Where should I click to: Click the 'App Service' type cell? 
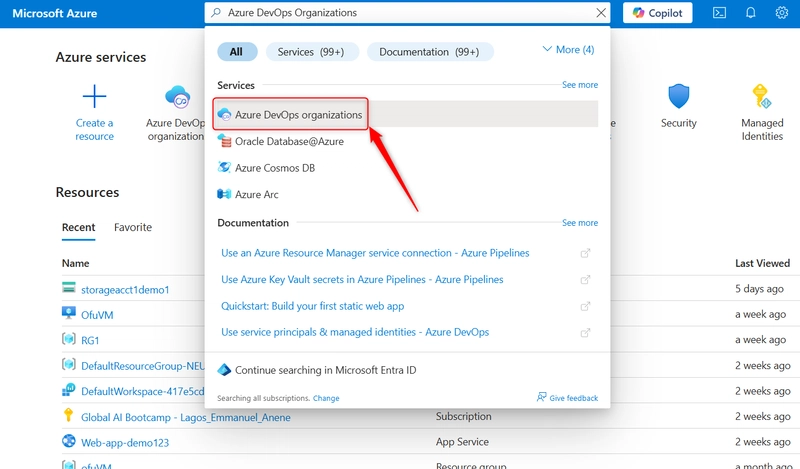click(462, 442)
